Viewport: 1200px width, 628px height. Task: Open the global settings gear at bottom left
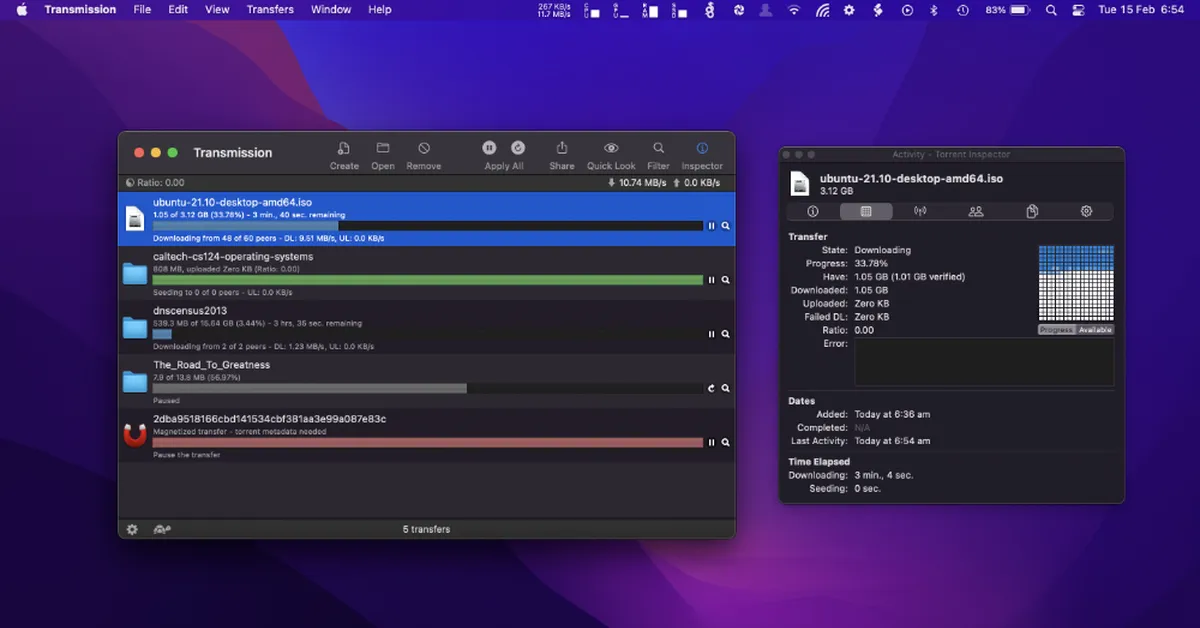131,529
